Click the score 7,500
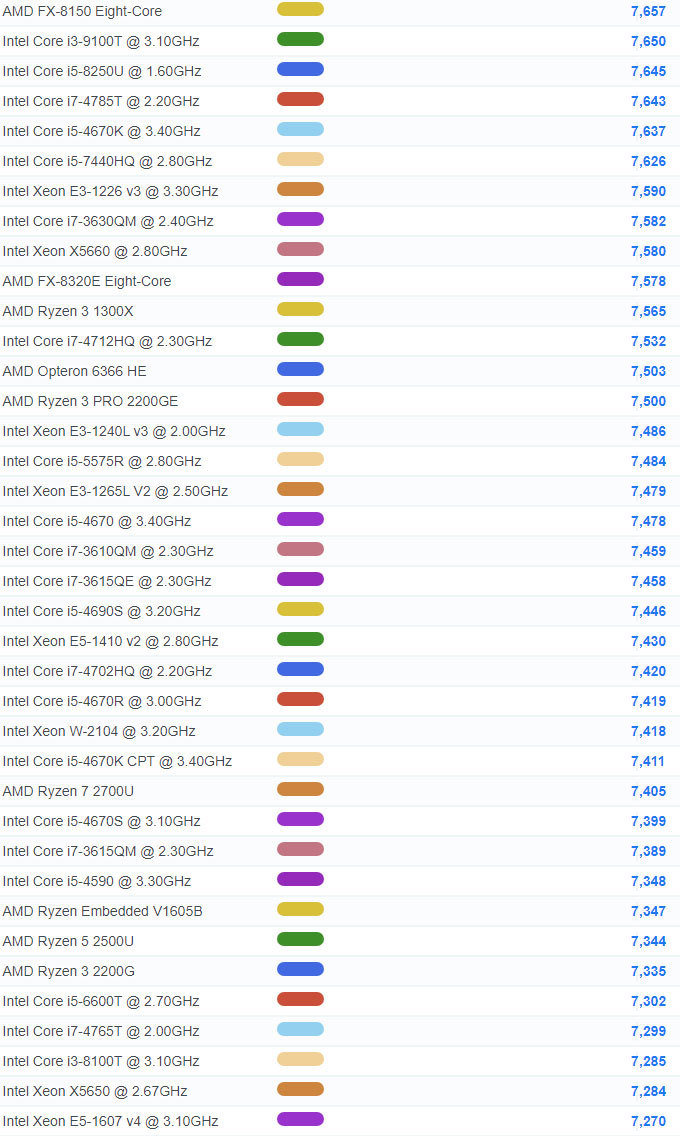Viewport: 680px width, 1136px height. pyautogui.click(x=648, y=401)
